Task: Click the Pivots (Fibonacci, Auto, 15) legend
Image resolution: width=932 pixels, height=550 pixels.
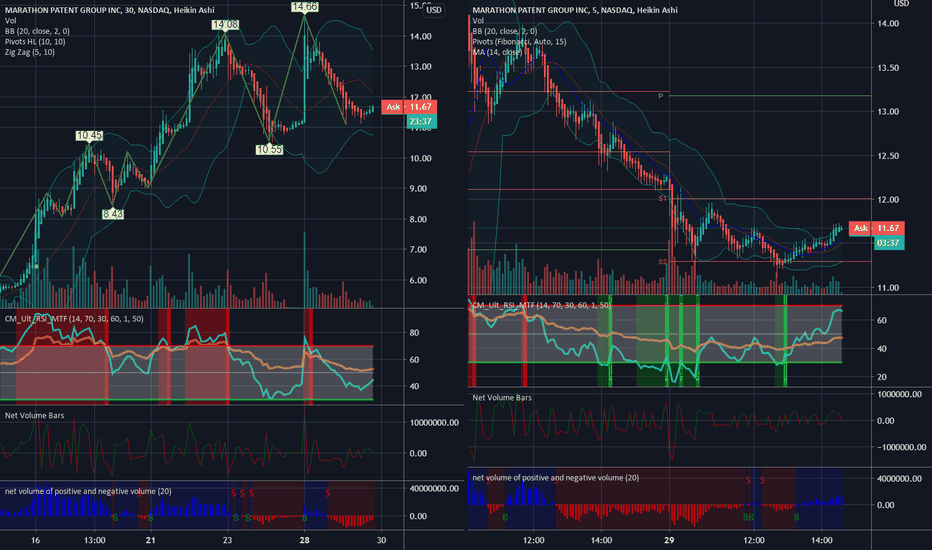Action: [x=519, y=42]
